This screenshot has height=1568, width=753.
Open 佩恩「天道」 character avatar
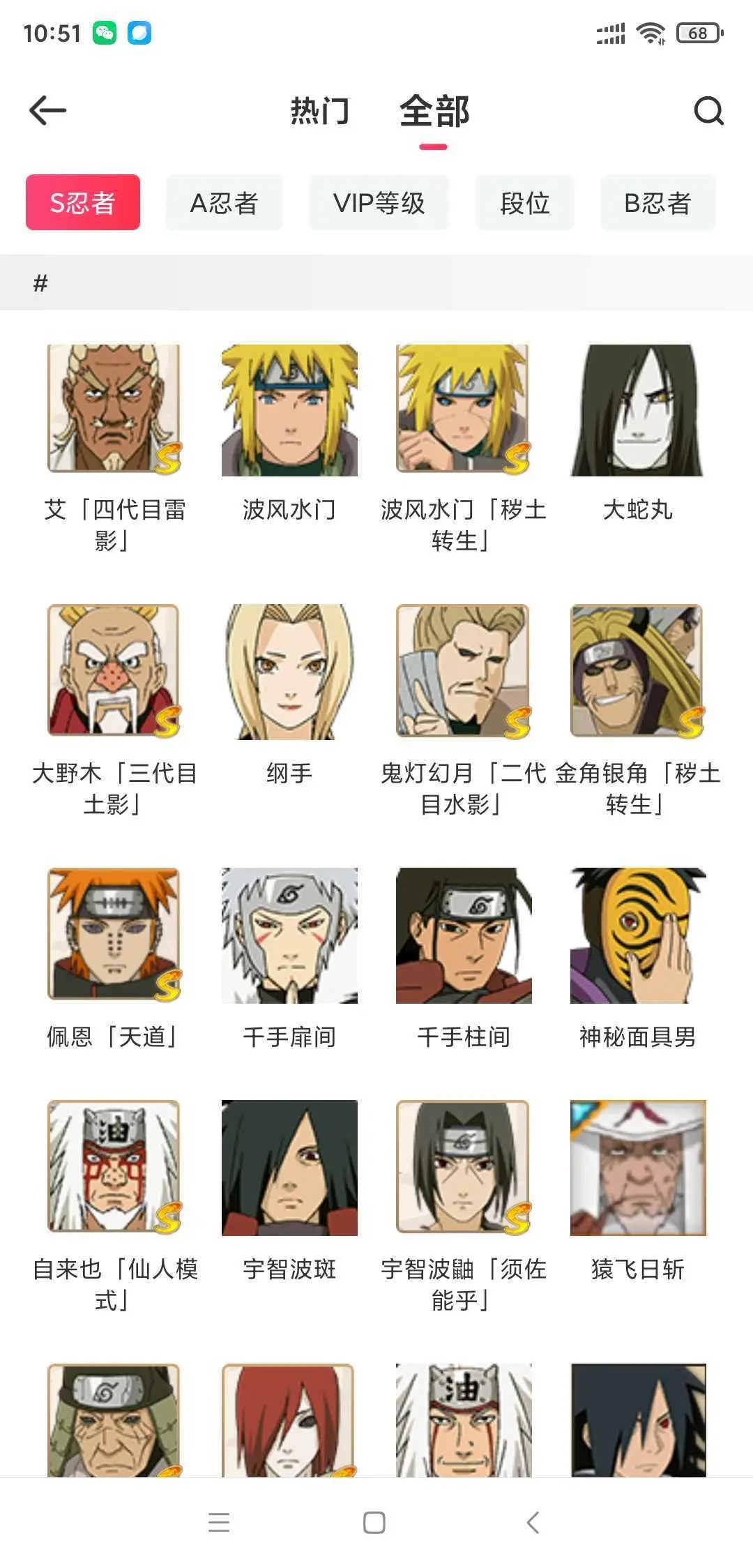point(114,935)
